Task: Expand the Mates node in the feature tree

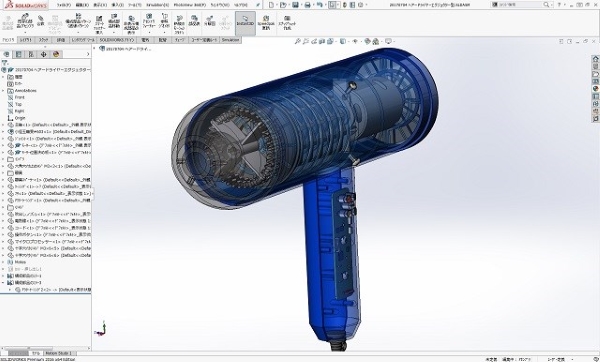Action: click(x=3, y=262)
